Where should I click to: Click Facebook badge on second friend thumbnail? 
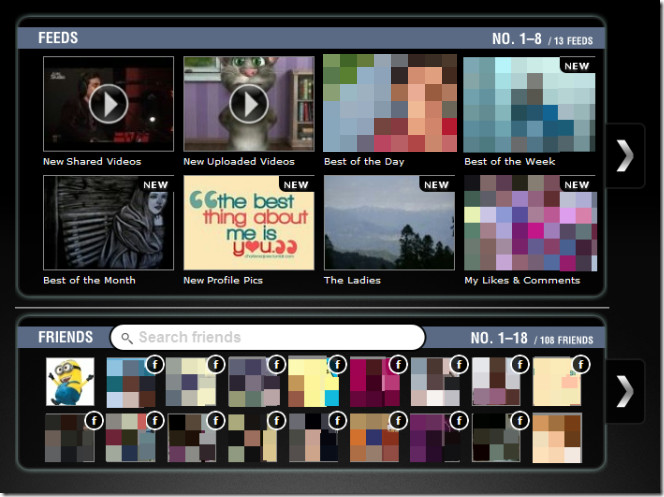pyautogui.click(x=154, y=365)
